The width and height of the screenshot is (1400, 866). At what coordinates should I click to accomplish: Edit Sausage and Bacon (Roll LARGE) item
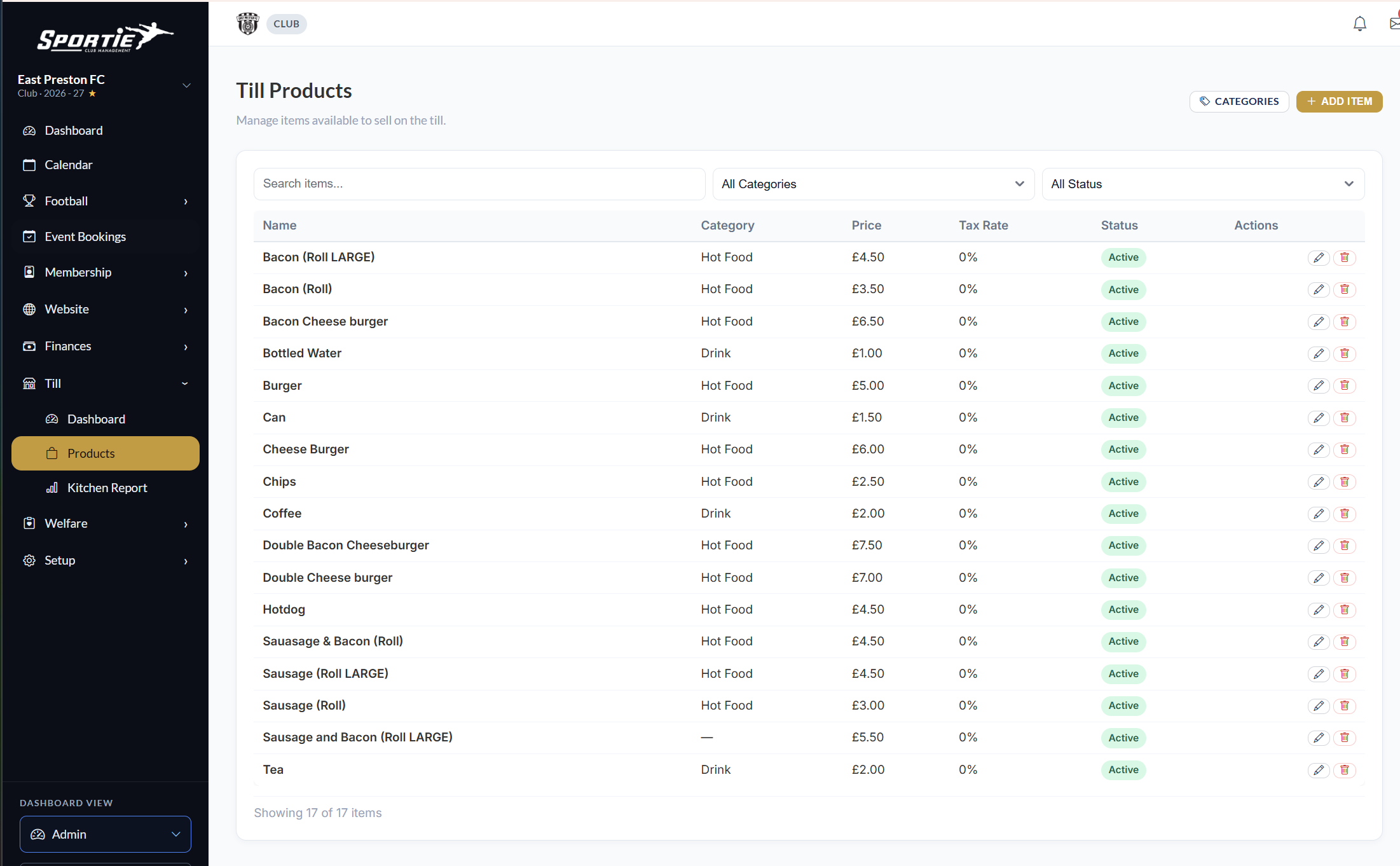[1319, 738]
